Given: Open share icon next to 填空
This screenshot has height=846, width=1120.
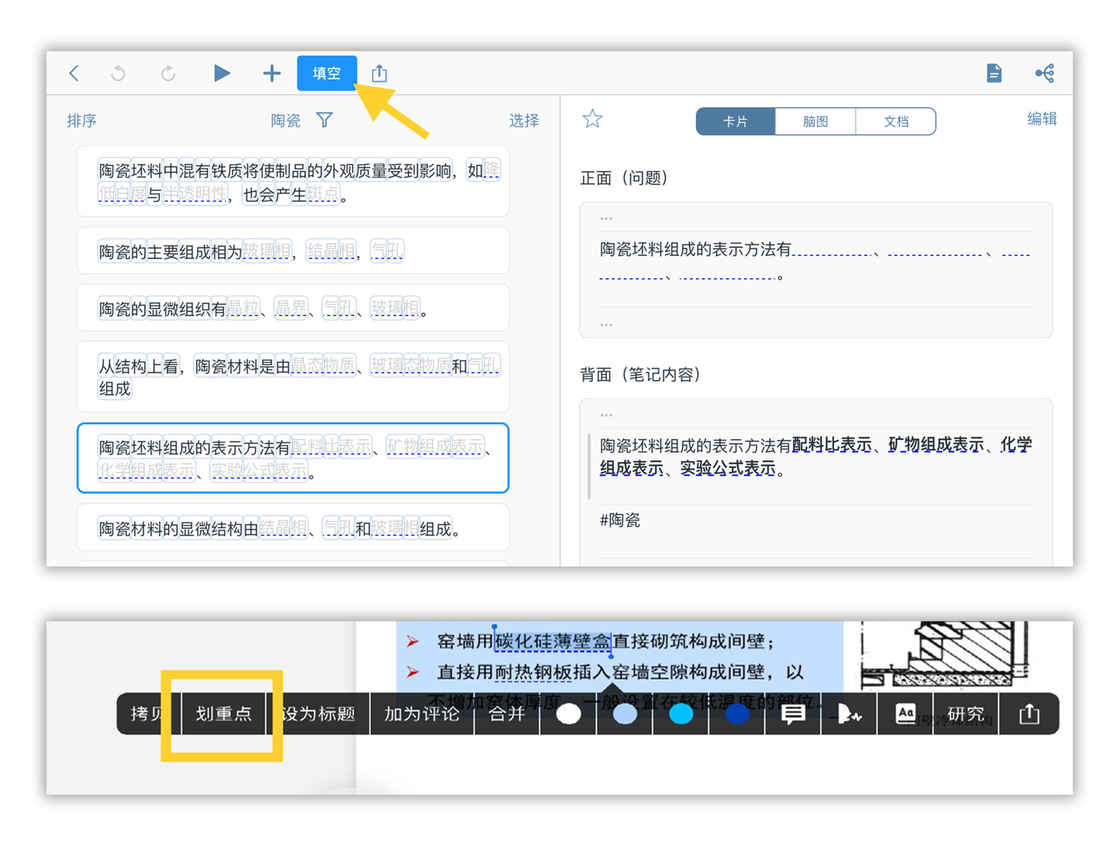Looking at the screenshot, I should [379, 73].
